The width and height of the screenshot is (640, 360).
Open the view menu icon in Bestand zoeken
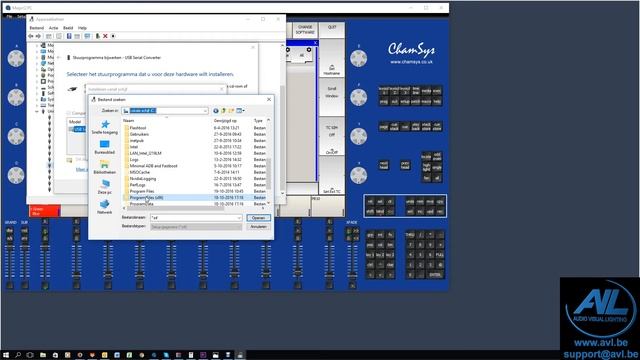pos(240,111)
